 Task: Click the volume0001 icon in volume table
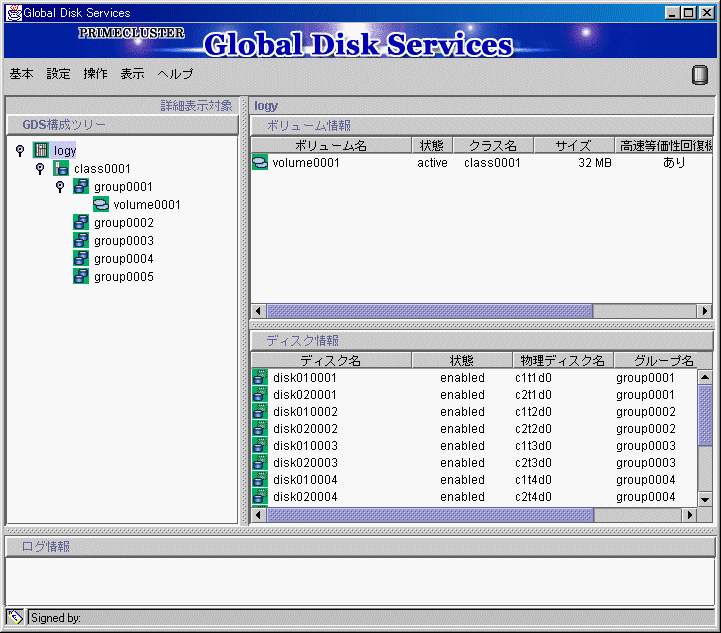click(x=260, y=162)
